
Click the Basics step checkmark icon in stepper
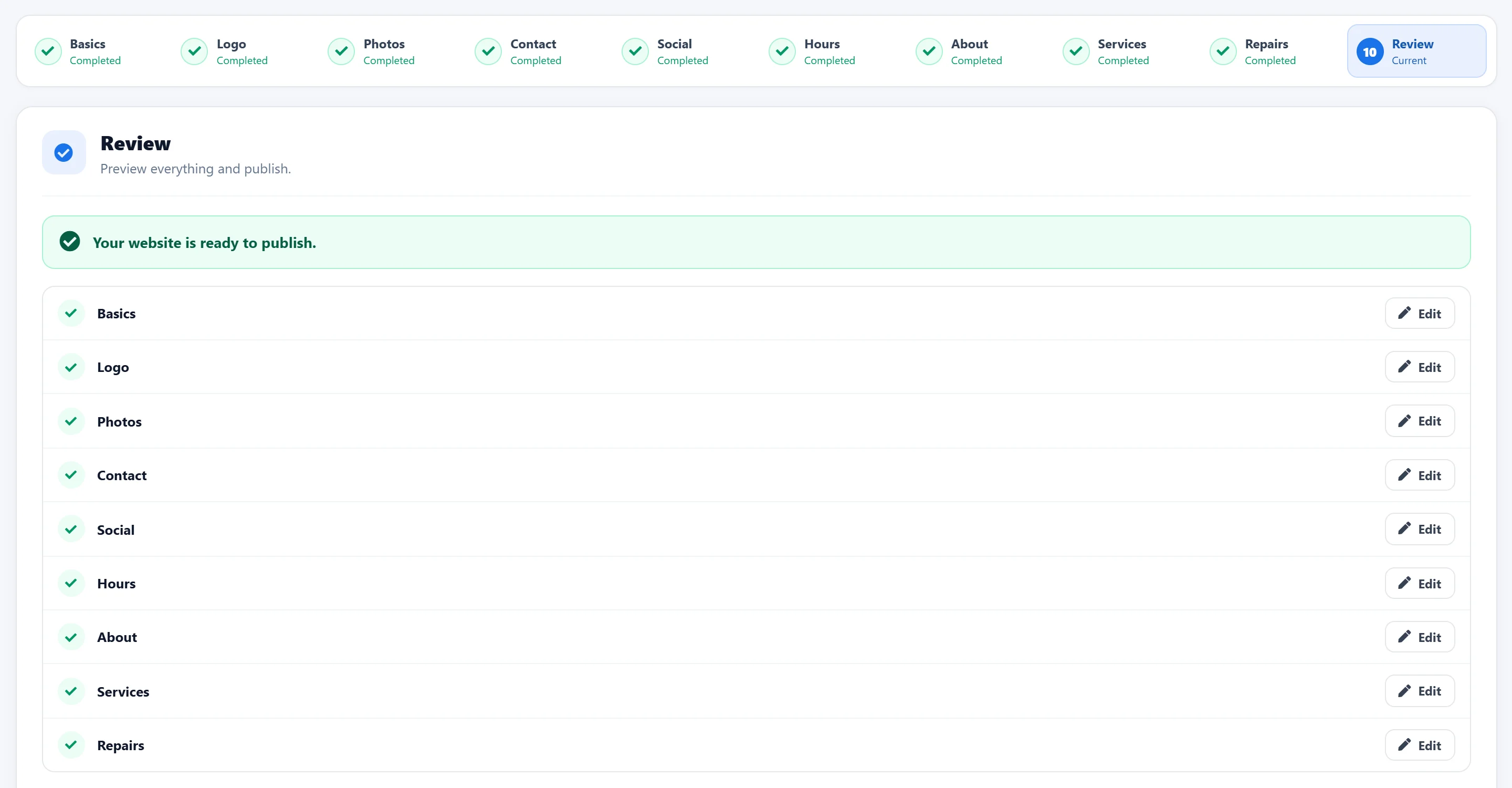click(48, 51)
